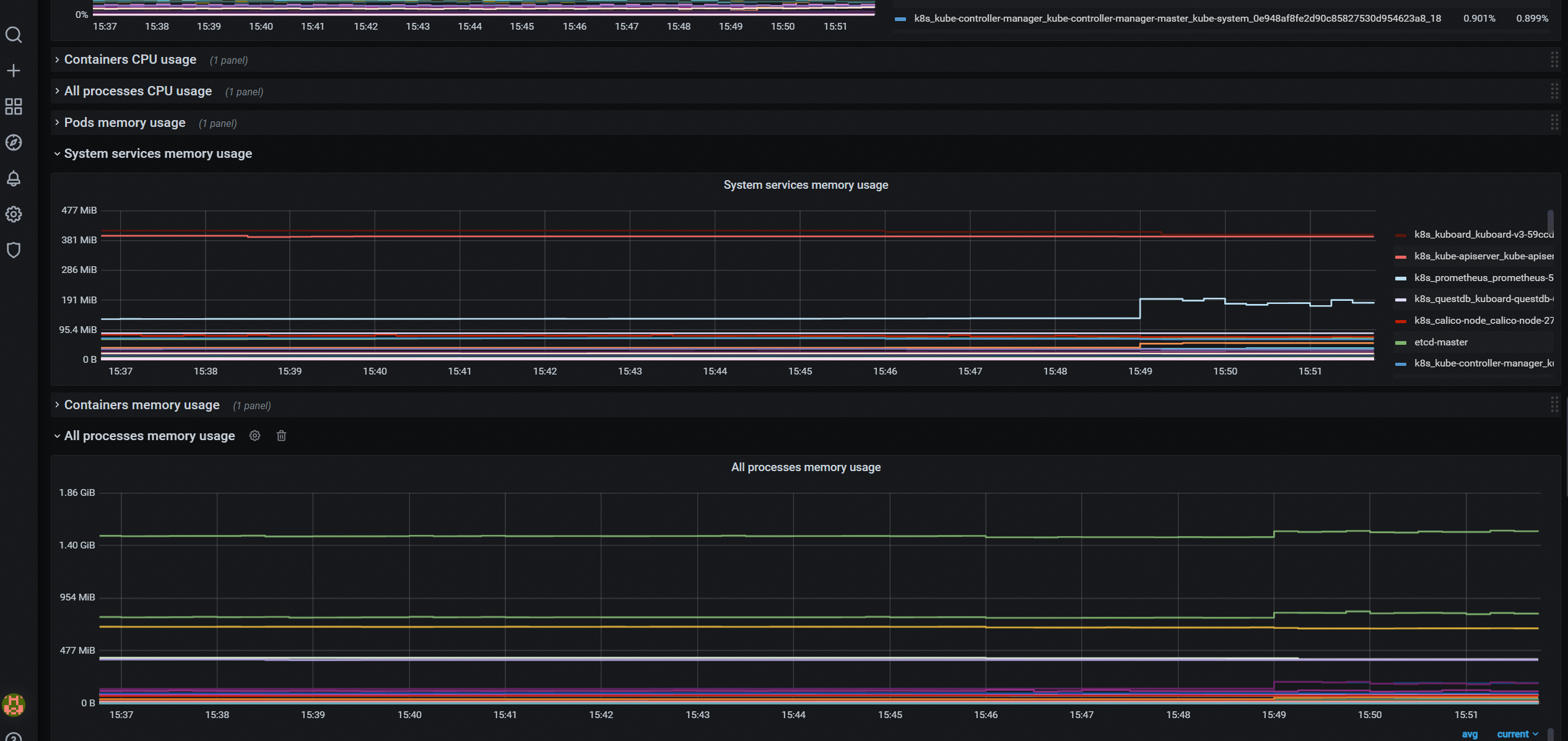Open the Server Admin shield icon
This screenshot has height=741, width=1568.
pos(14,250)
